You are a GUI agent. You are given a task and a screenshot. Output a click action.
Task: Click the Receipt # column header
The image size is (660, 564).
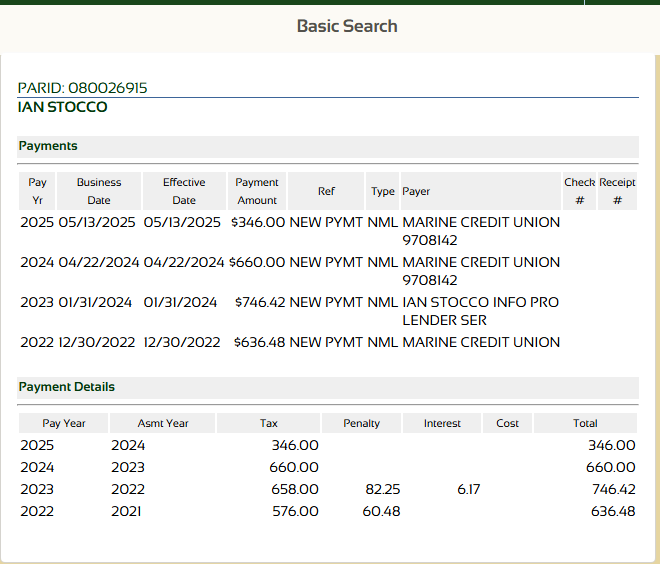tap(617, 191)
